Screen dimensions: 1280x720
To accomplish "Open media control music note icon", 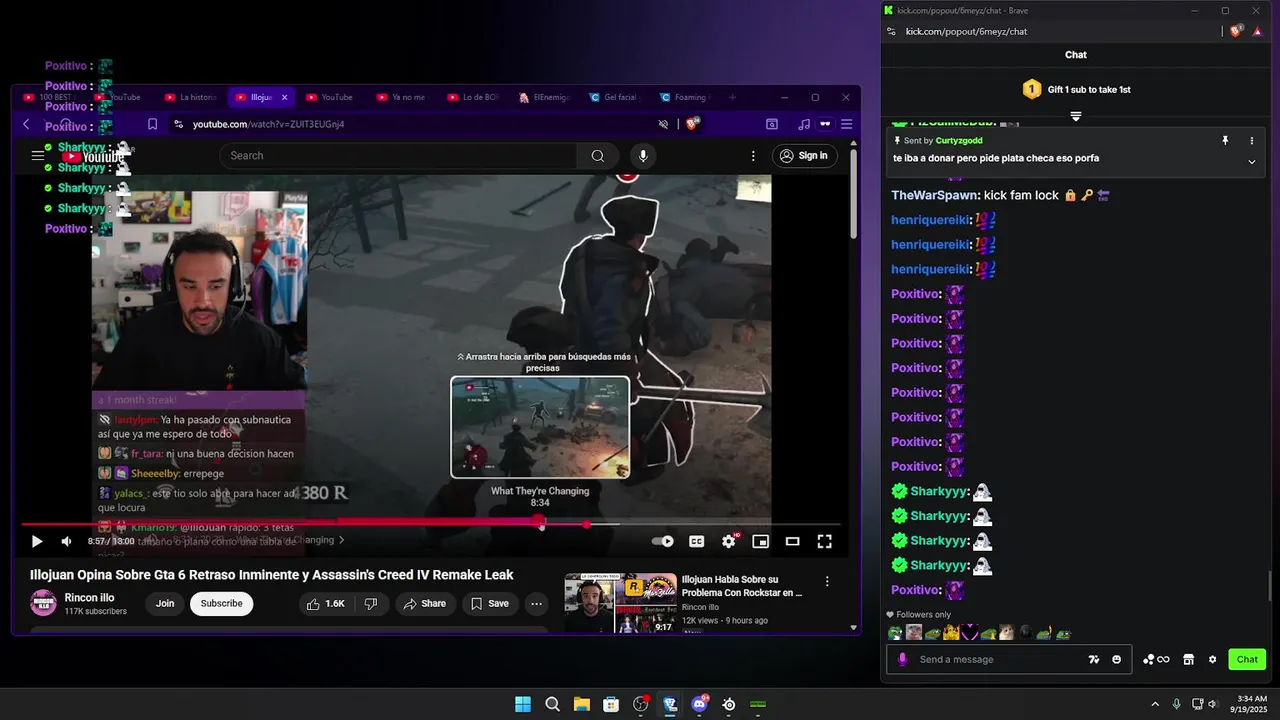I will [804, 124].
